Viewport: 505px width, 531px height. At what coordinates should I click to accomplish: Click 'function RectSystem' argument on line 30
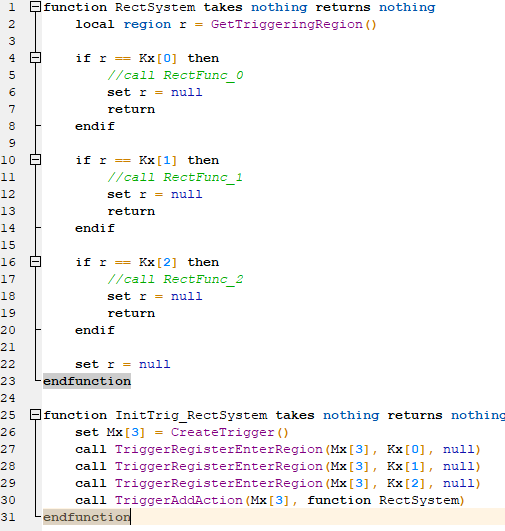coord(383,500)
